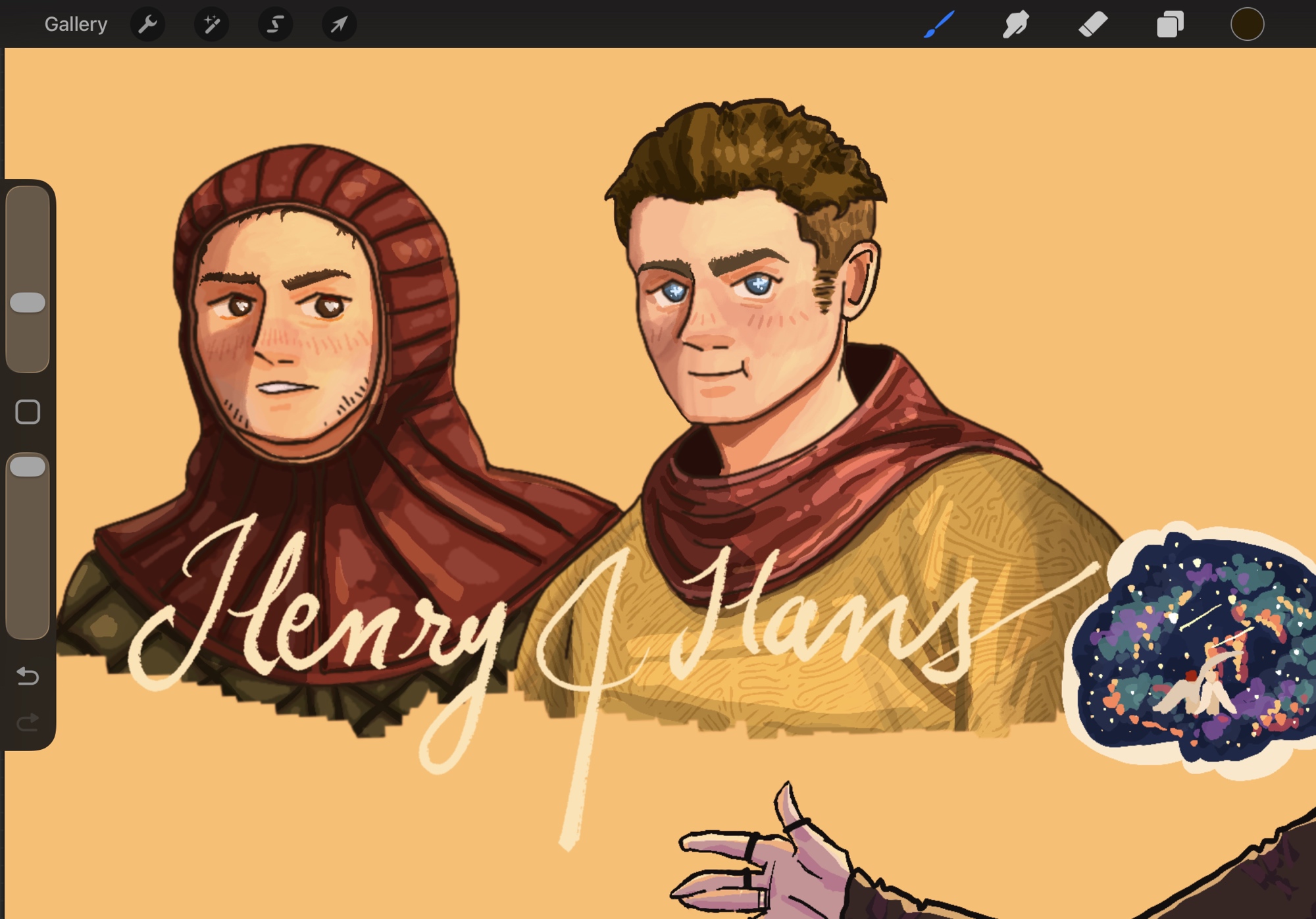Click the brush opacity slider handle
The image size is (1316, 919).
pyautogui.click(x=28, y=467)
